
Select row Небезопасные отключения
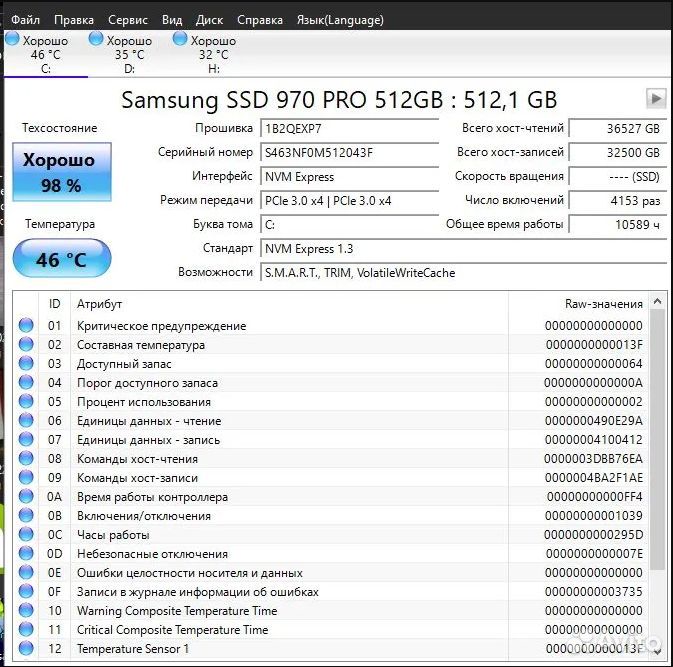(x=331, y=554)
